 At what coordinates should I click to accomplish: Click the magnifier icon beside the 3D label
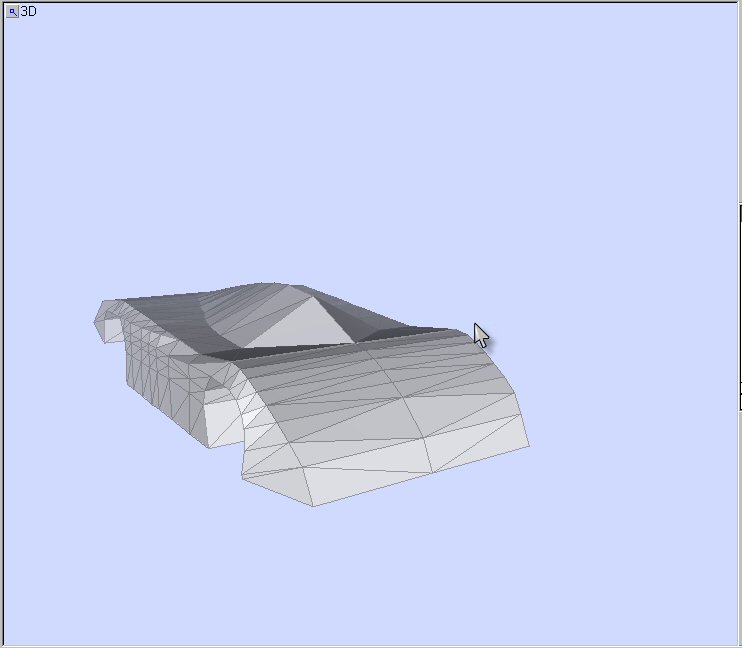[12, 12]
